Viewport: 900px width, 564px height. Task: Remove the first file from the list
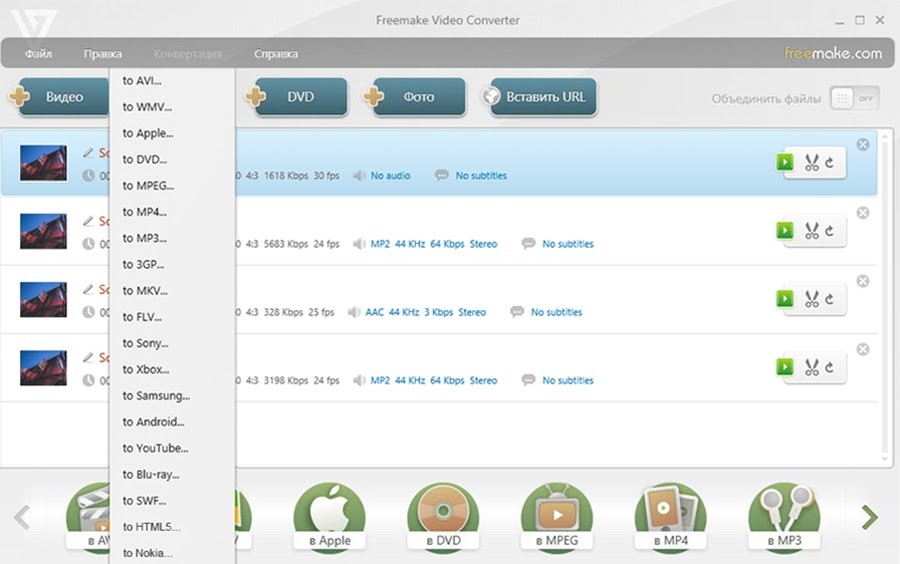point(863,145)
